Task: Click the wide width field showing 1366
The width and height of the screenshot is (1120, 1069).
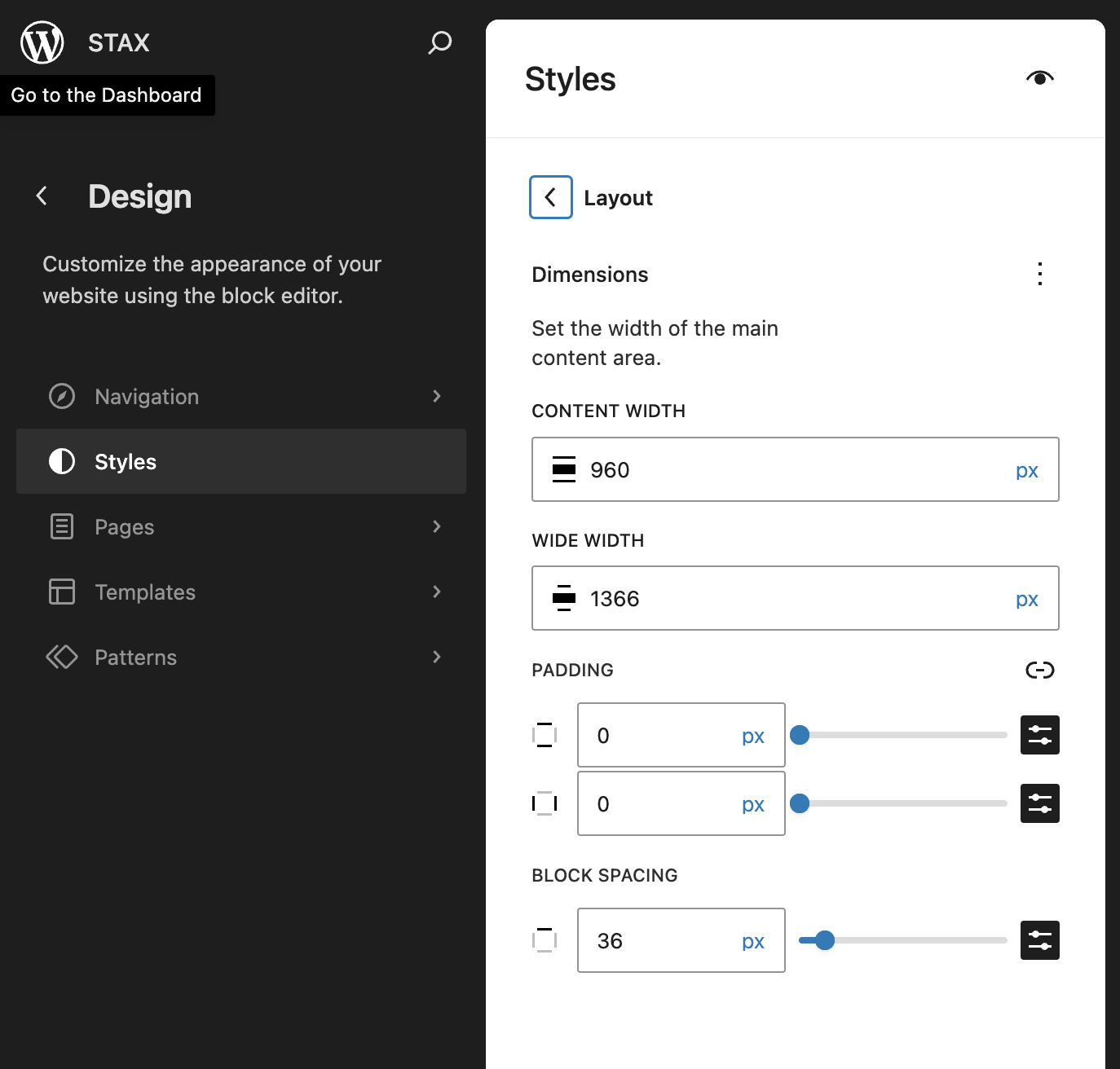Action: pyautogui.click(x=796, y=598)
